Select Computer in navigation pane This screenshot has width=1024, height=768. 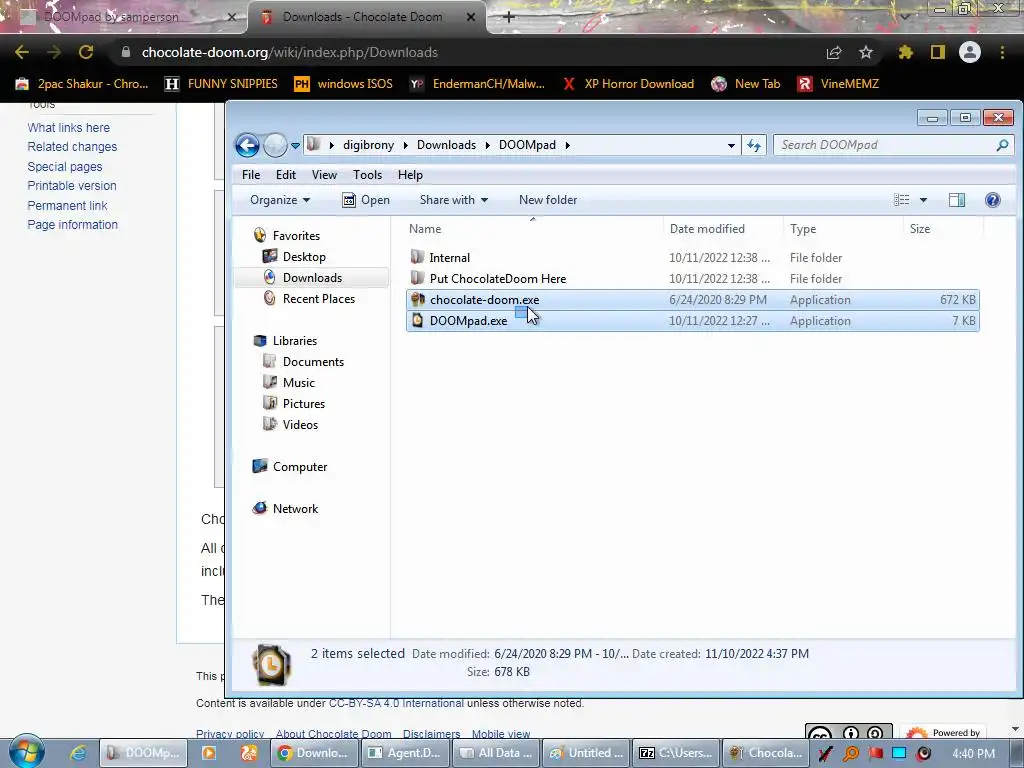(x=300, y=467)
